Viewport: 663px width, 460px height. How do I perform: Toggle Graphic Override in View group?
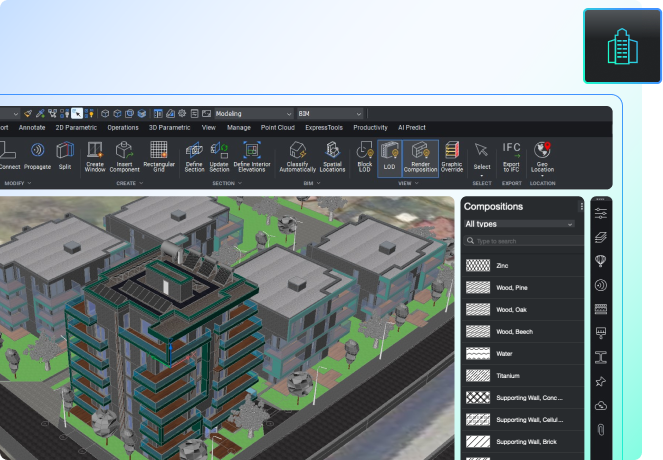pos(452,156)
